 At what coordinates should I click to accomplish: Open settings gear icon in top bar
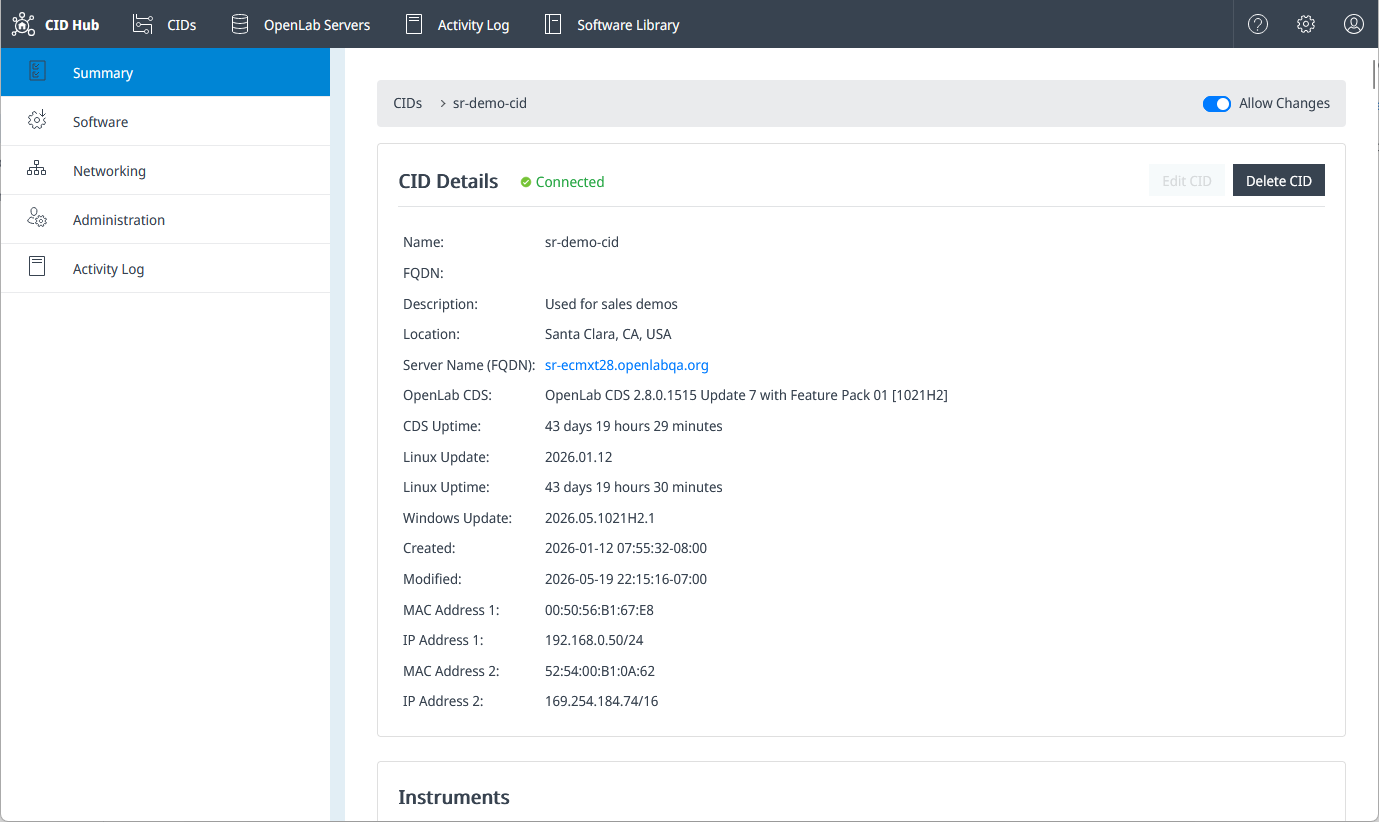pos(1306,24)
